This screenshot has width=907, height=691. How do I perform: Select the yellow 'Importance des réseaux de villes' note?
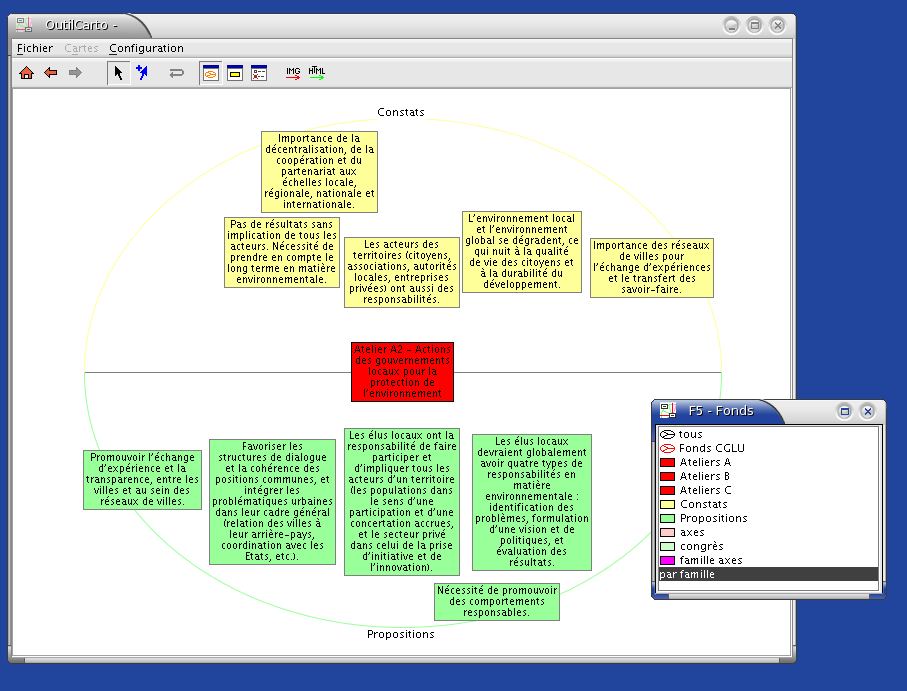pos(651,267)
